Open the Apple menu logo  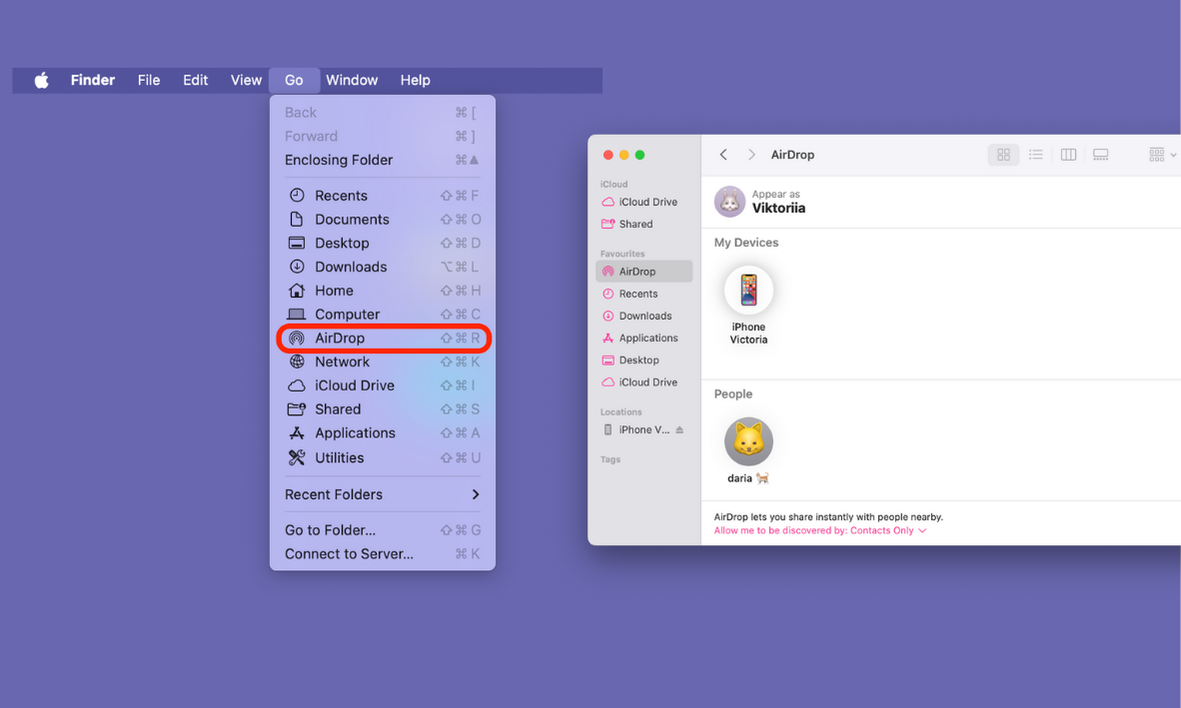coord(41,80)
